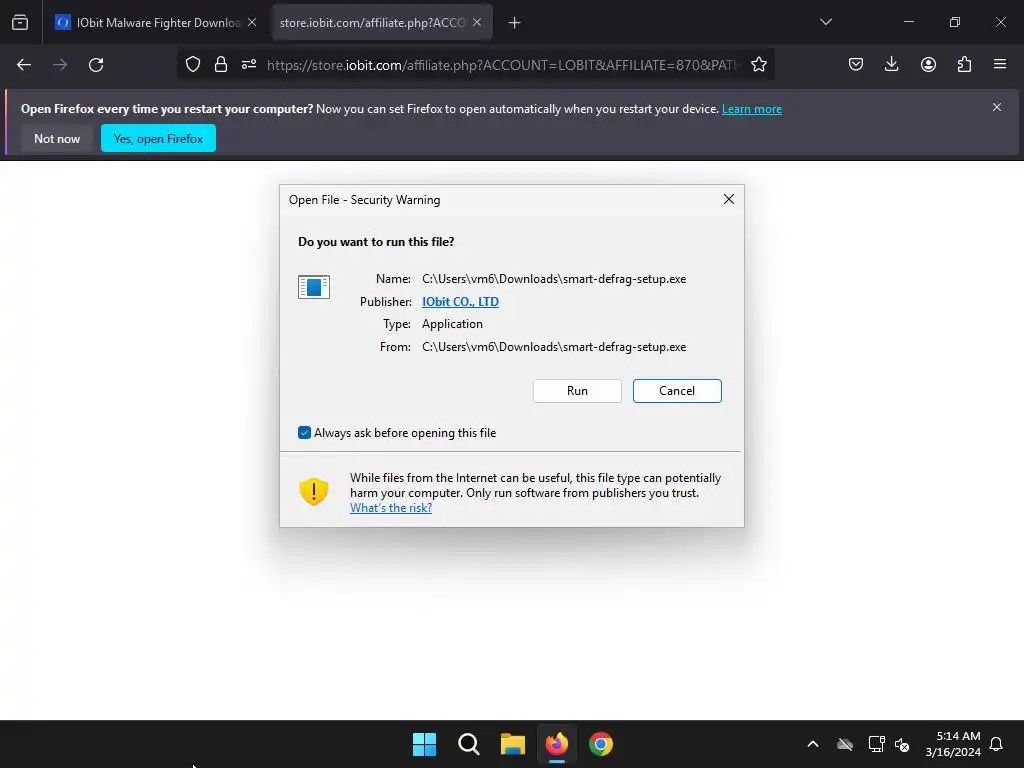Click the From file path text
Viewport: 1024px width, 768px height.
[554, 347]
